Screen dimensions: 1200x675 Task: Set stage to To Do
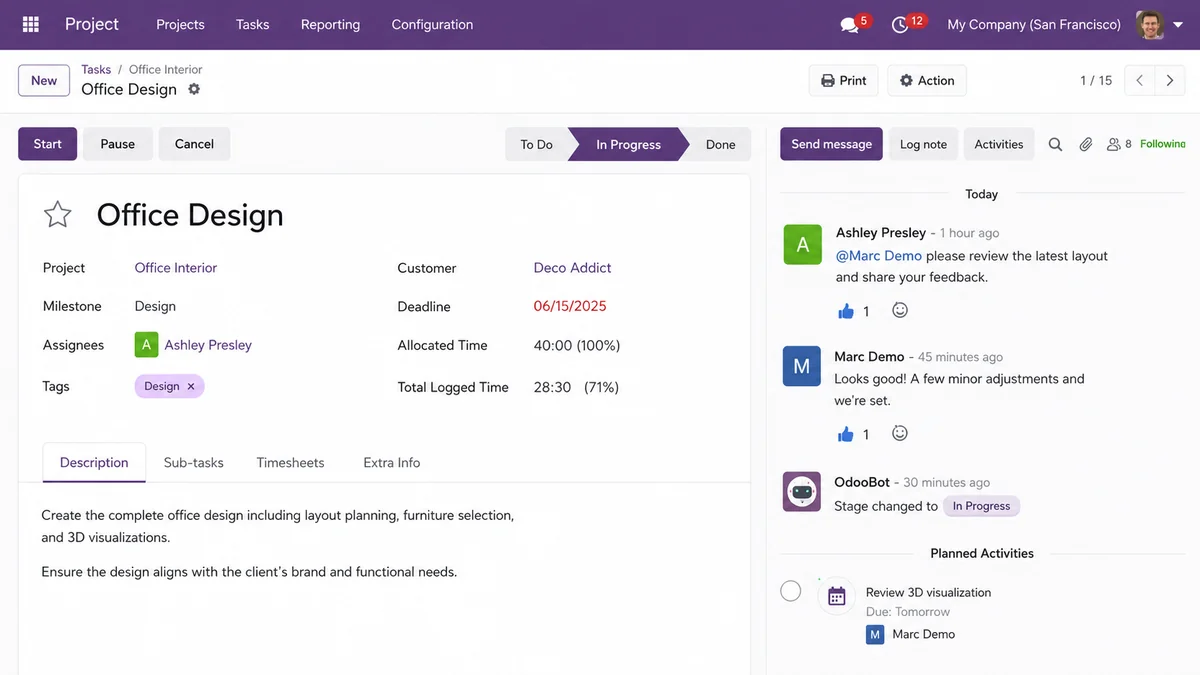point(536,144)
